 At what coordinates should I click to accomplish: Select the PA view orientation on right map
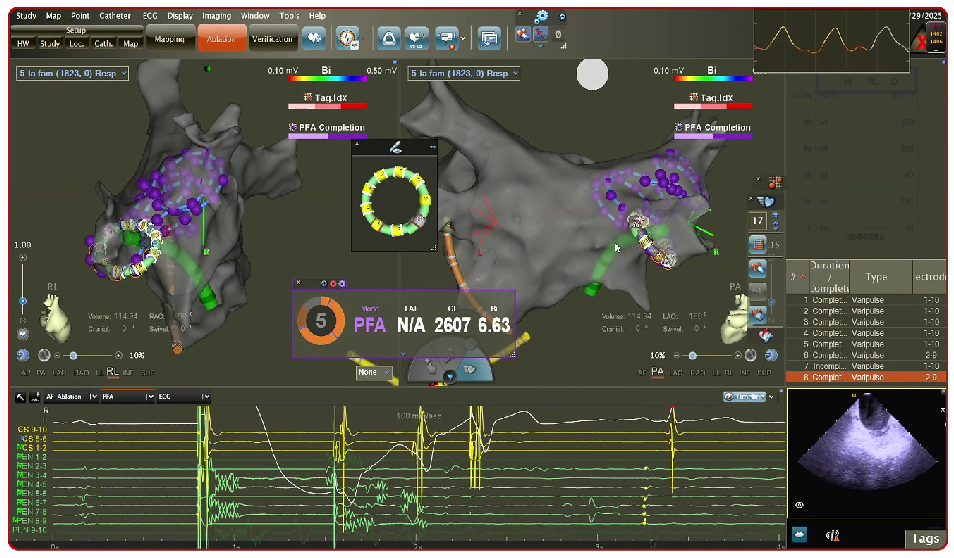pos(658,372)
